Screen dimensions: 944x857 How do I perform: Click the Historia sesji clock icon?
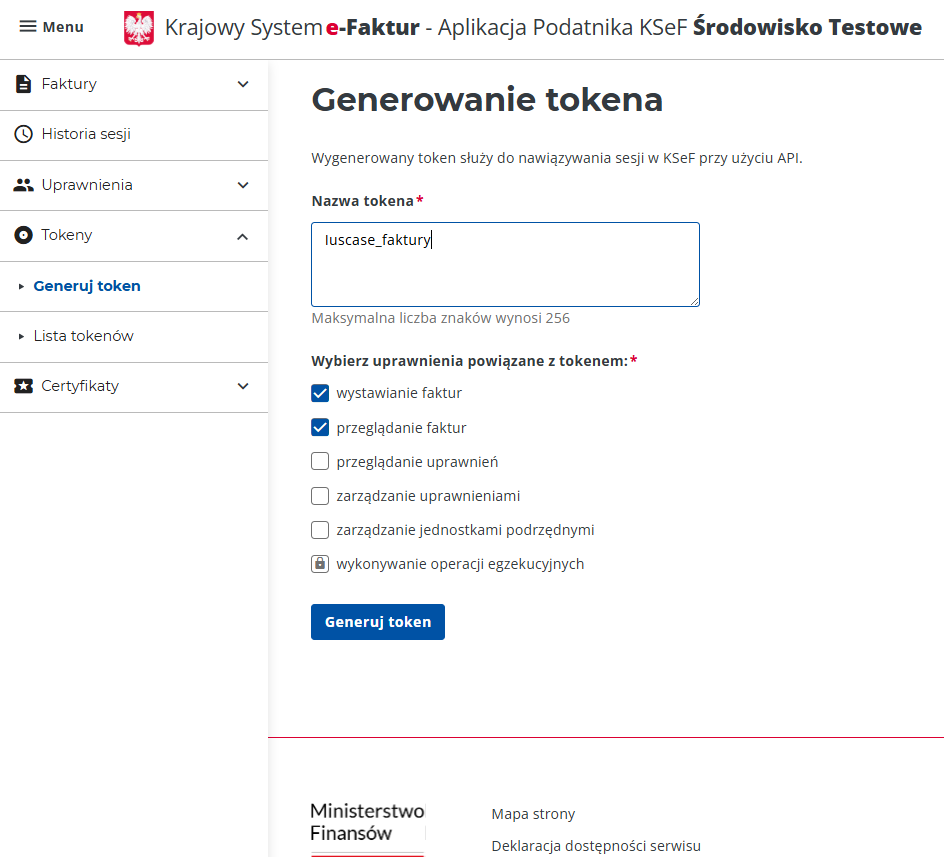(24, 134)
